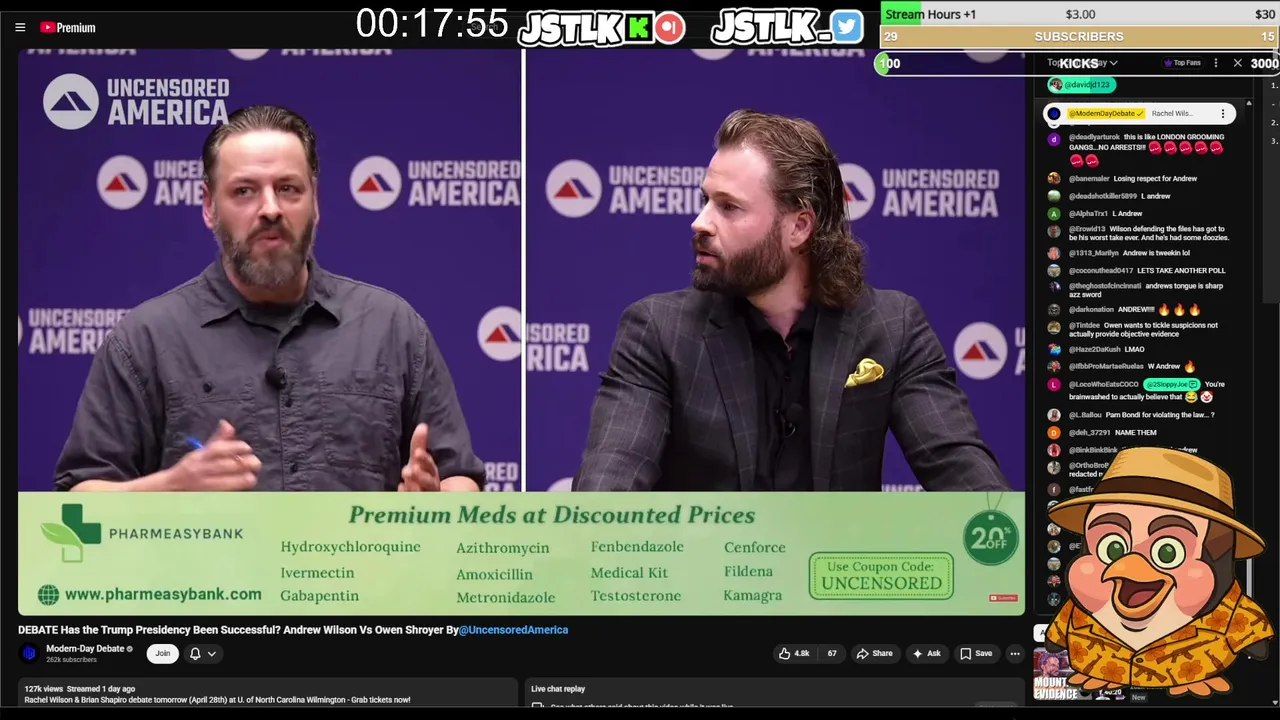Viewport: 1280px width, 720px height.
Task: Share this debate video
Action: (874, 654)
